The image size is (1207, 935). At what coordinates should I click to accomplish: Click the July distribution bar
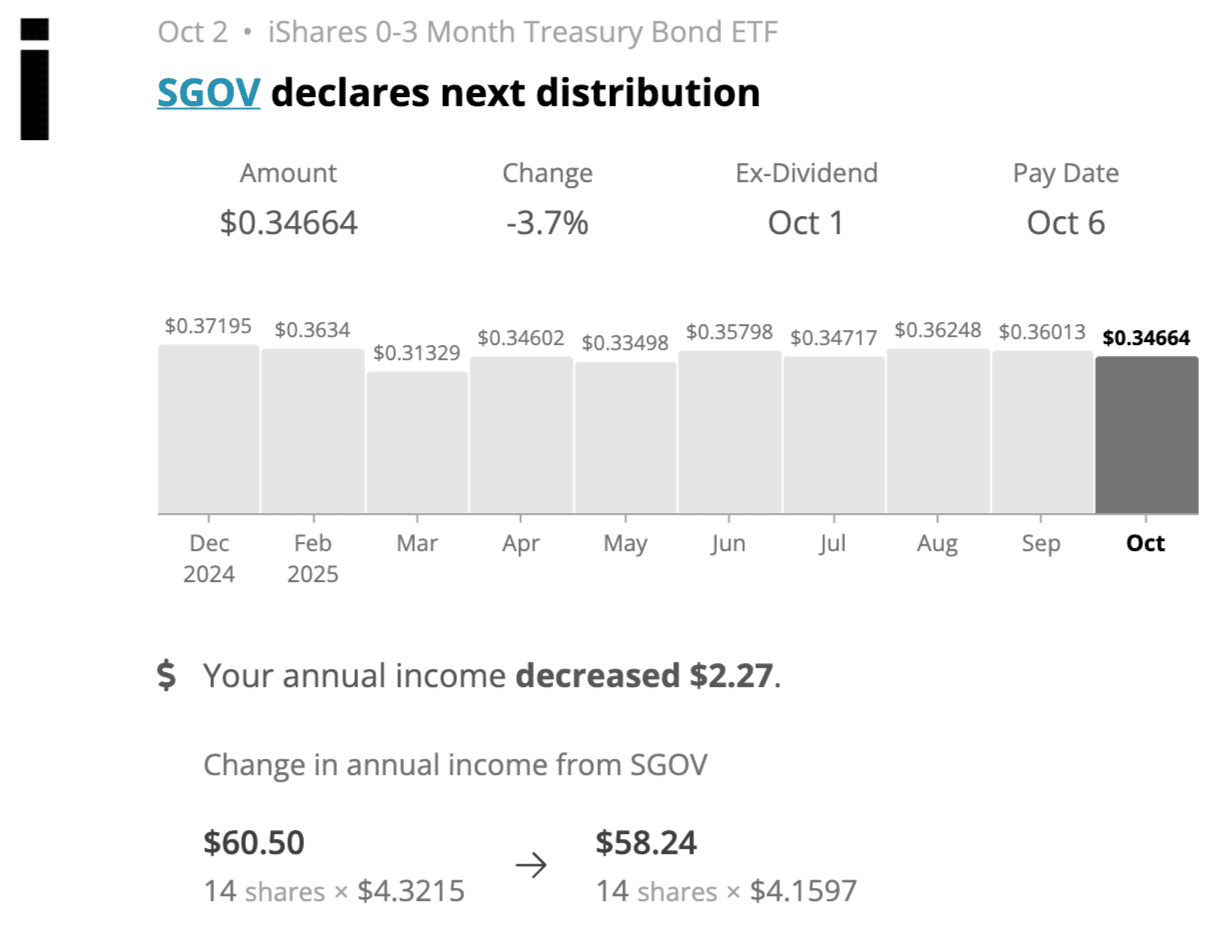(x=833, y=435)
